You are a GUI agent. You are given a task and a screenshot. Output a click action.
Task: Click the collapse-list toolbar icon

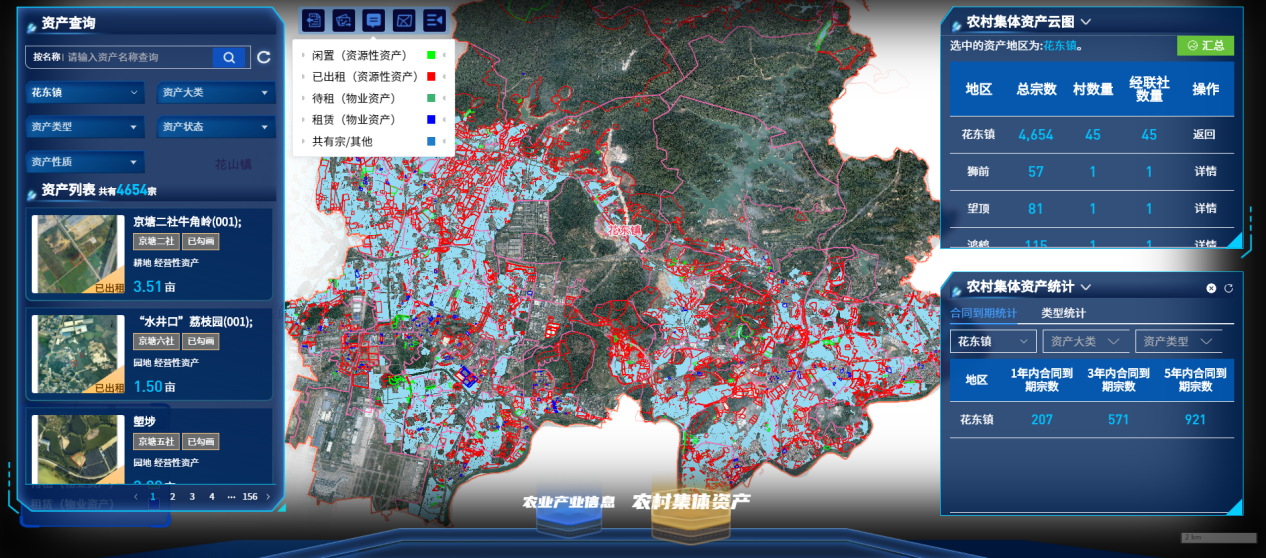[x=434, y=20]
